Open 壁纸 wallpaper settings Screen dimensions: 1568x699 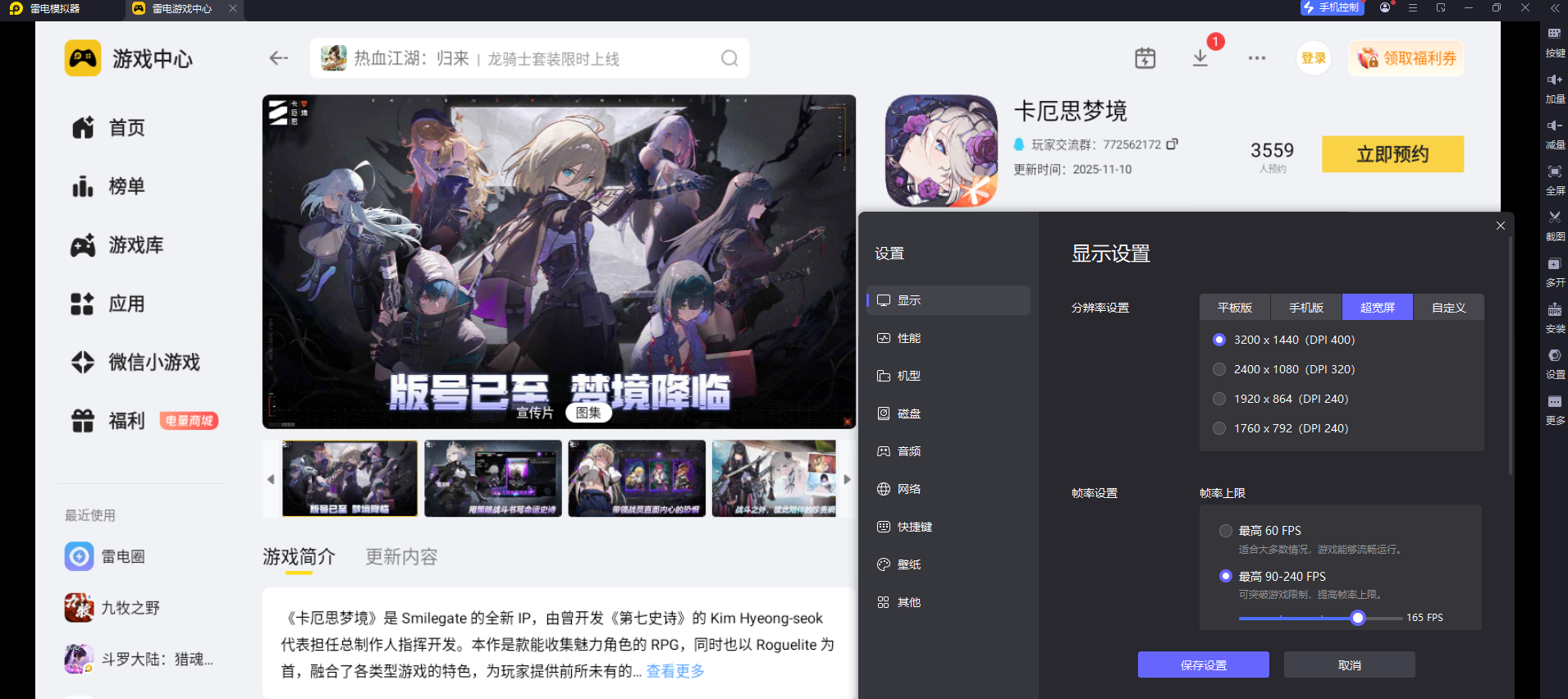[948, 564]
